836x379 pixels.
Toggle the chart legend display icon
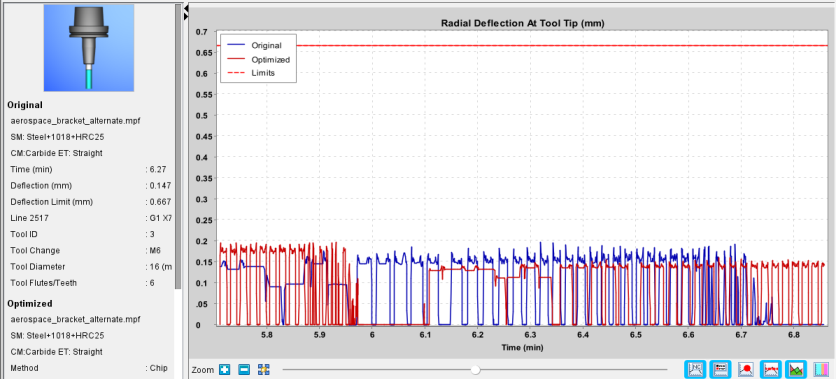(721, 369)
